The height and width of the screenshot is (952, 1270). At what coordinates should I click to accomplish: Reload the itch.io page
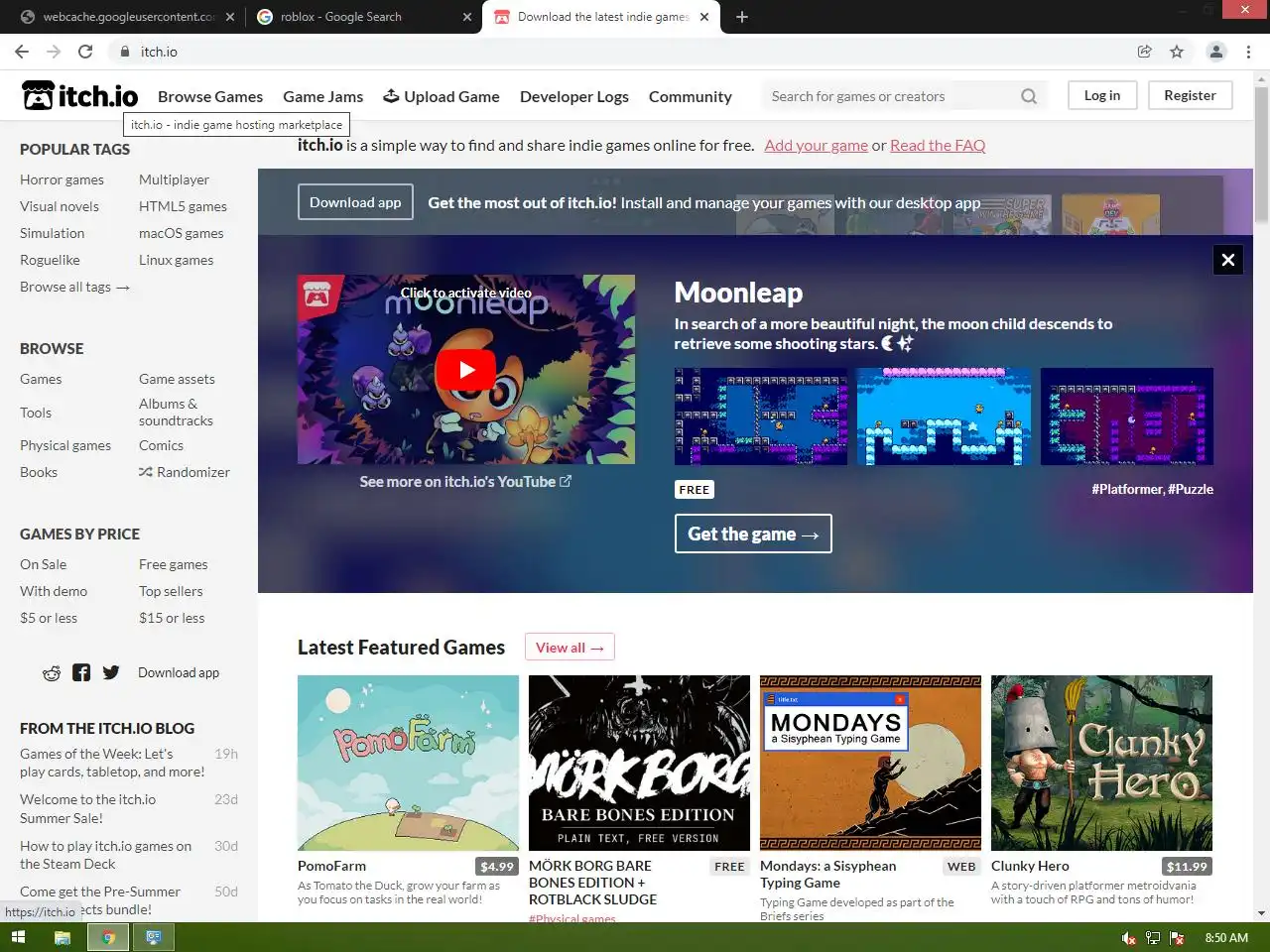click(85, 52)
